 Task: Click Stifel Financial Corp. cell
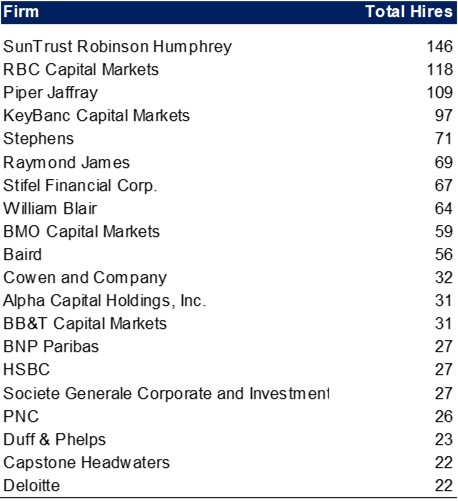80,185
